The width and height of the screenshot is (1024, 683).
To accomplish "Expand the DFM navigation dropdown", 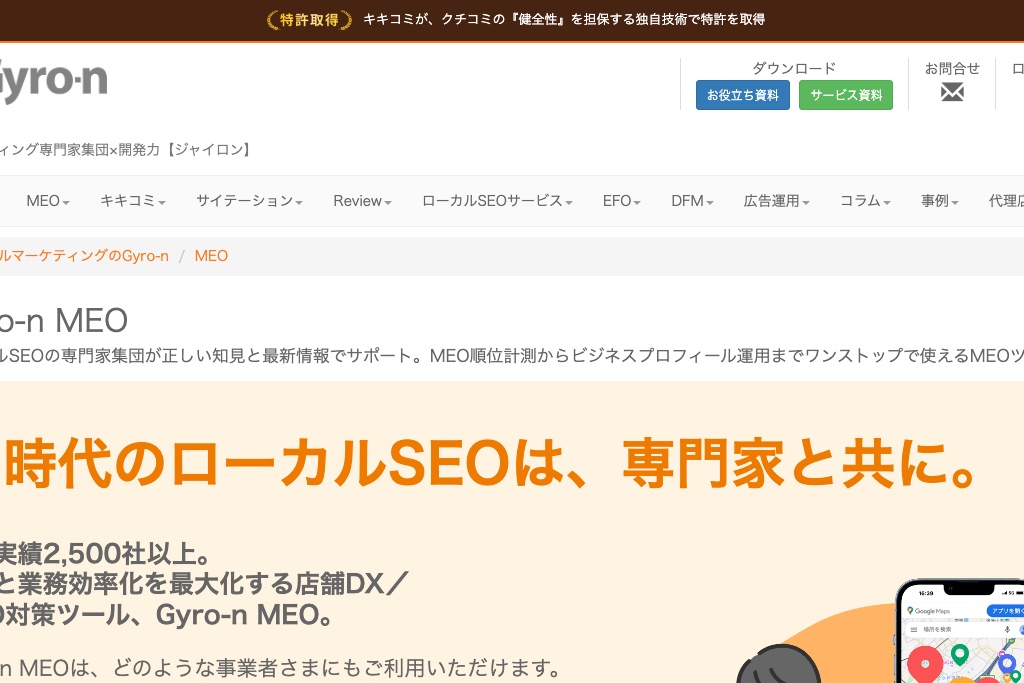I will (692, 201).
